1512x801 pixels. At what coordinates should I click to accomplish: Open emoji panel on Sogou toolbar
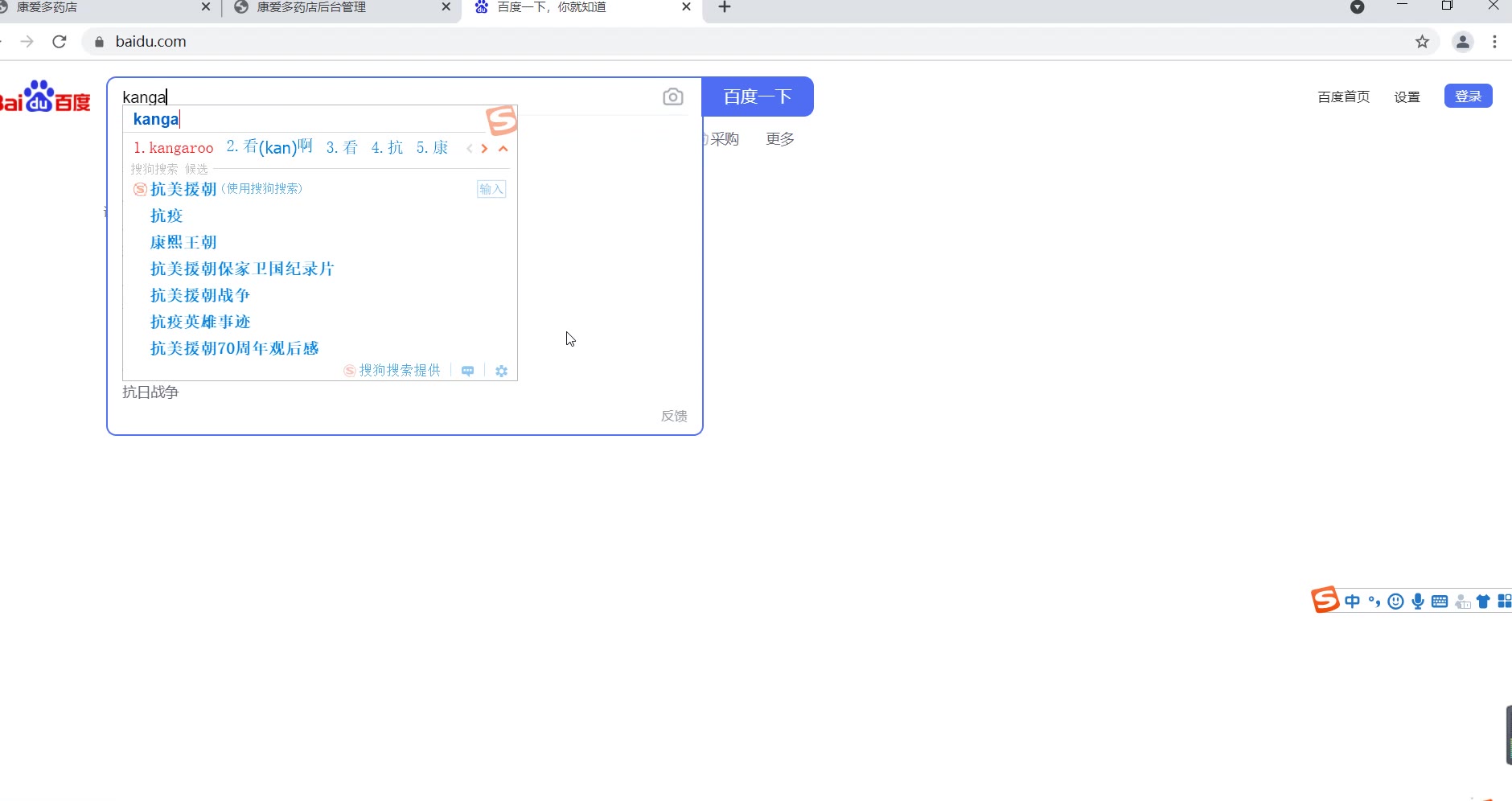(x=1396, y=602)
